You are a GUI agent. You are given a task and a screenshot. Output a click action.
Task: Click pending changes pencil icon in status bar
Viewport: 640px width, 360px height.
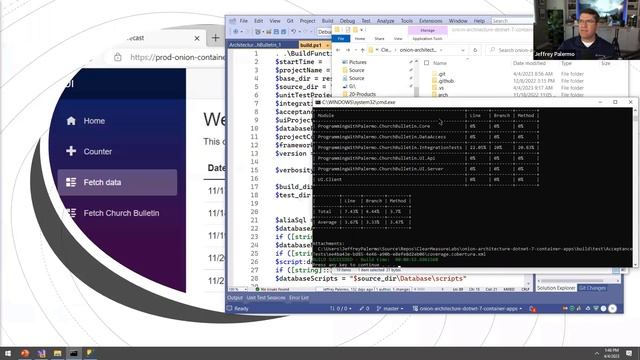364,309
